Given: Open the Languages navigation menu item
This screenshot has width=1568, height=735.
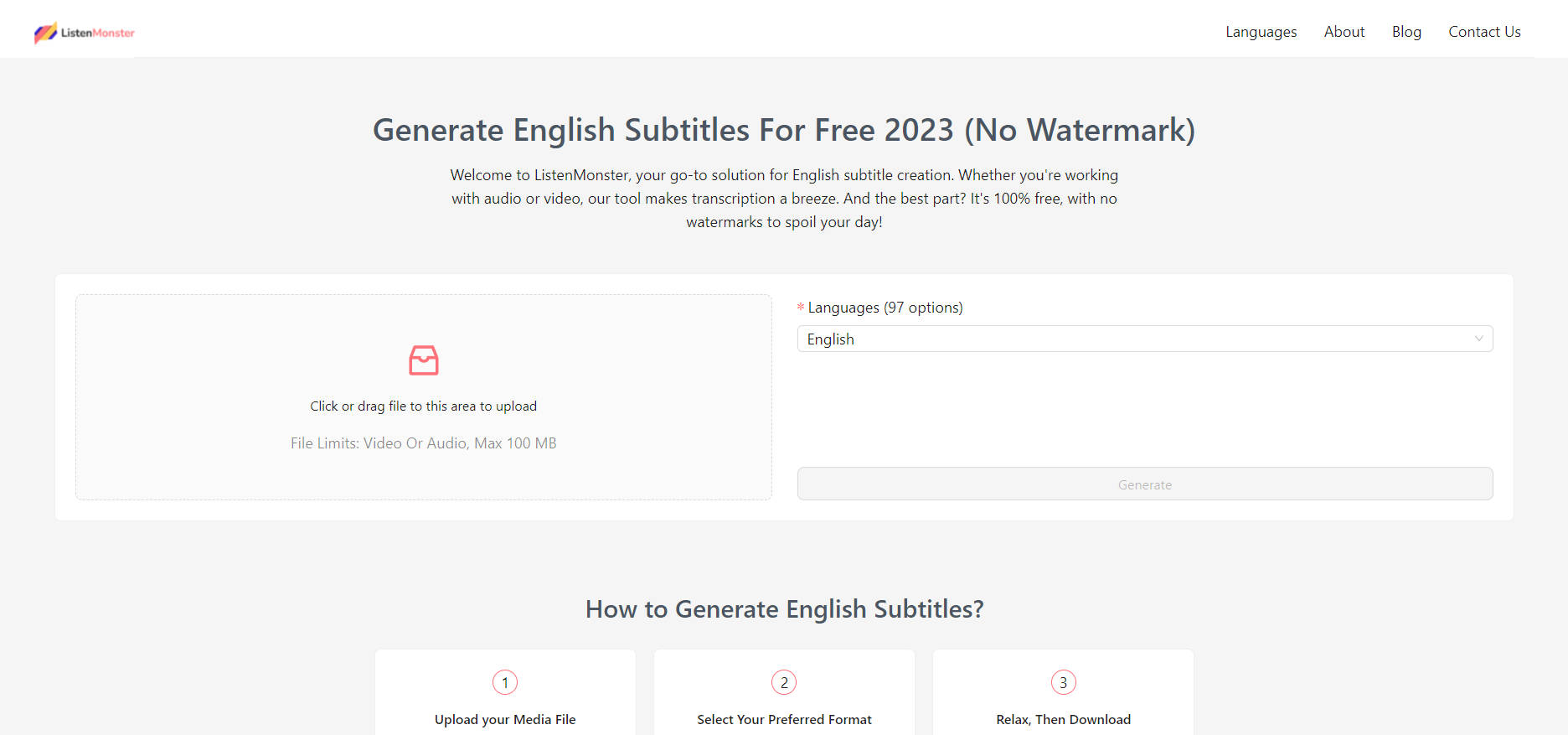Looking at the screenshot, I should point(1261,32).
